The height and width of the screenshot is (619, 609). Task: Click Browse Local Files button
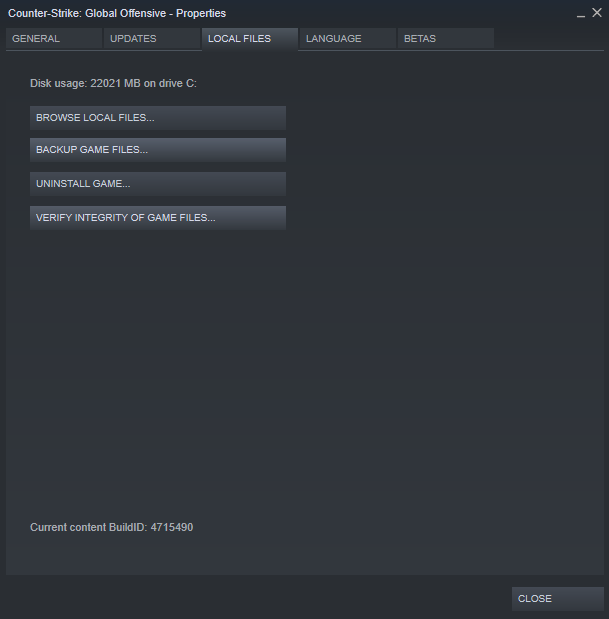coord(158,118)
